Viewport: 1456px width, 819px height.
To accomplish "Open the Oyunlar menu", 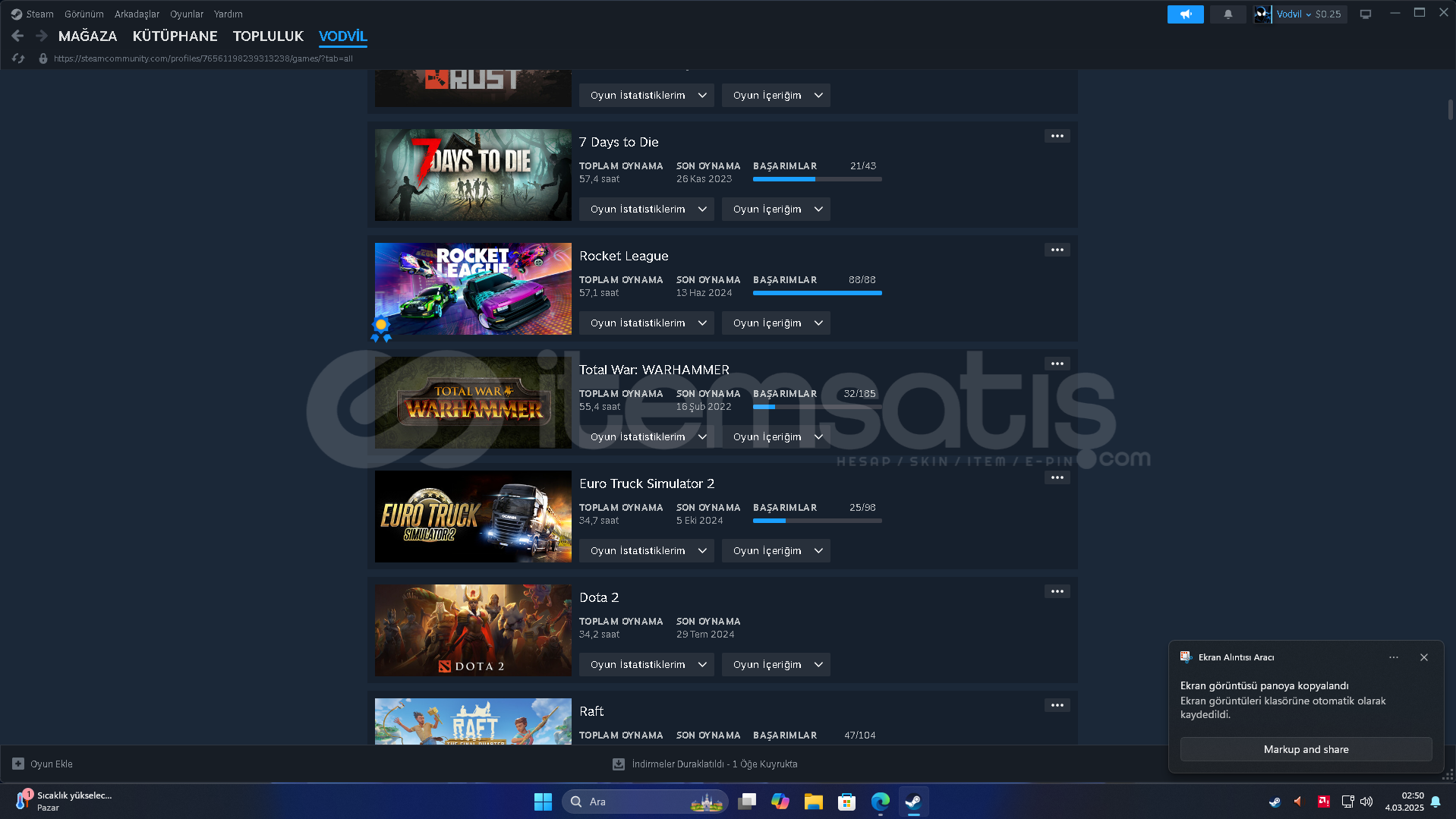I will tap(187, 14).
